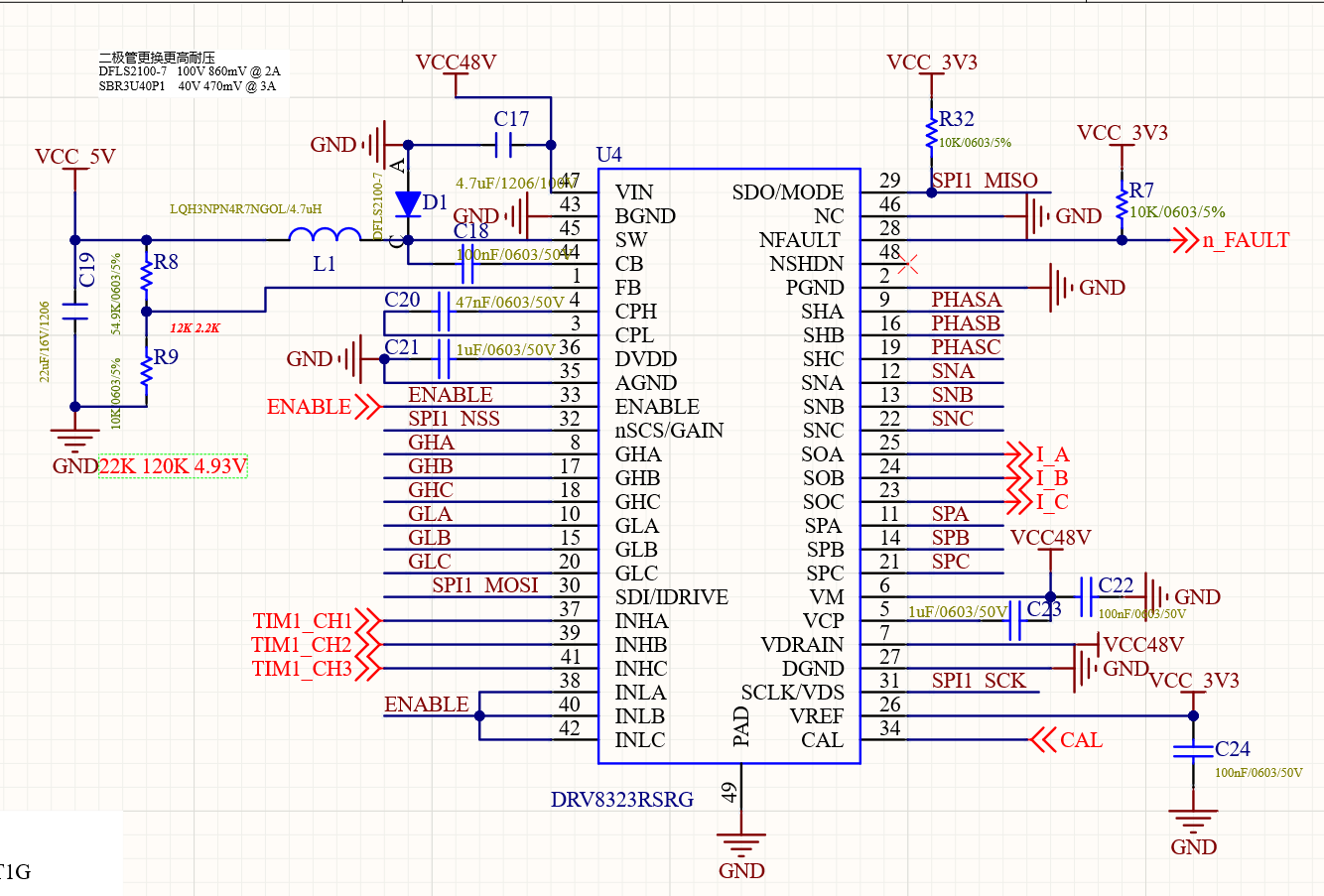The height and width of the screenshot is (896, 1324).
Task: Click the NFAULT pin name
Action: coord(800,240)
